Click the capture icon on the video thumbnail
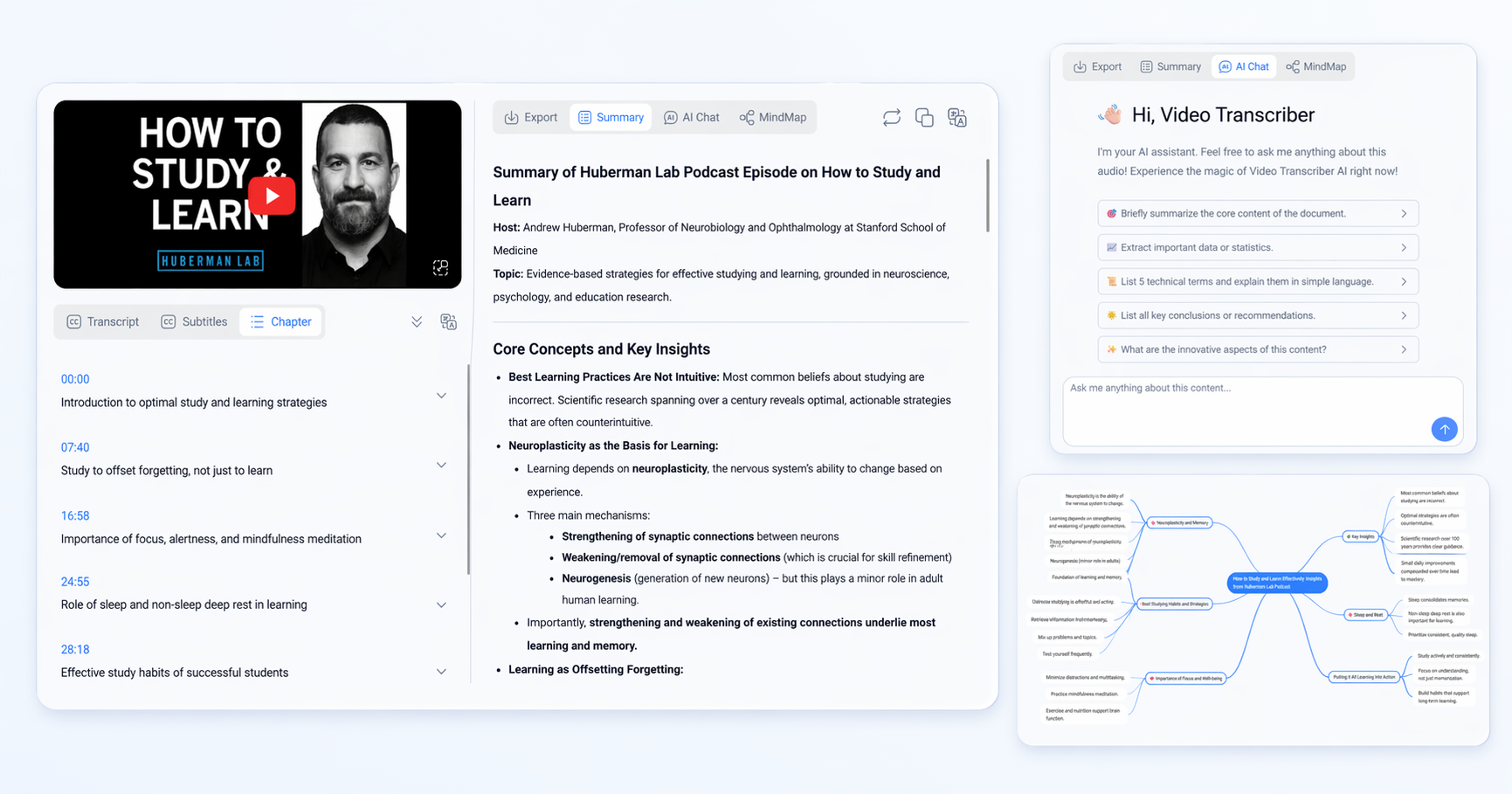1512x794 pixels. [440, 267]
